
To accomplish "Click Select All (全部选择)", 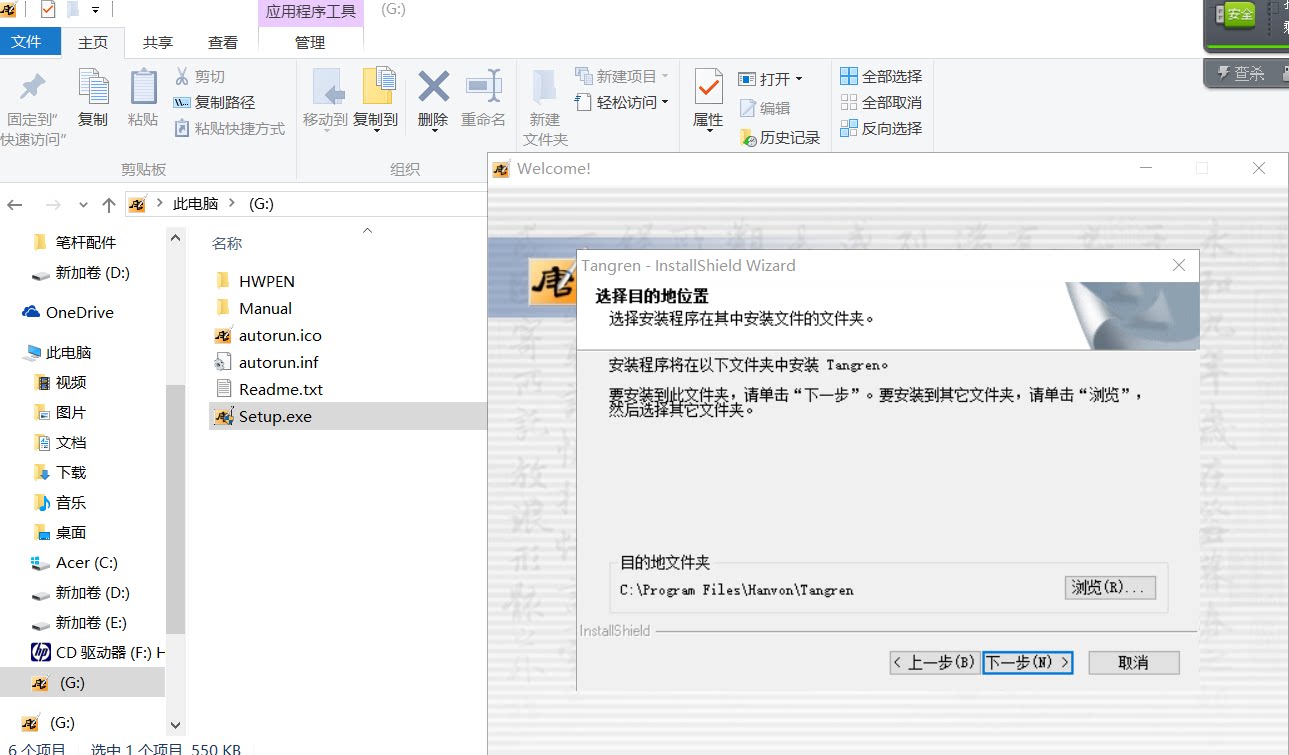I will (x=881, y=76).
